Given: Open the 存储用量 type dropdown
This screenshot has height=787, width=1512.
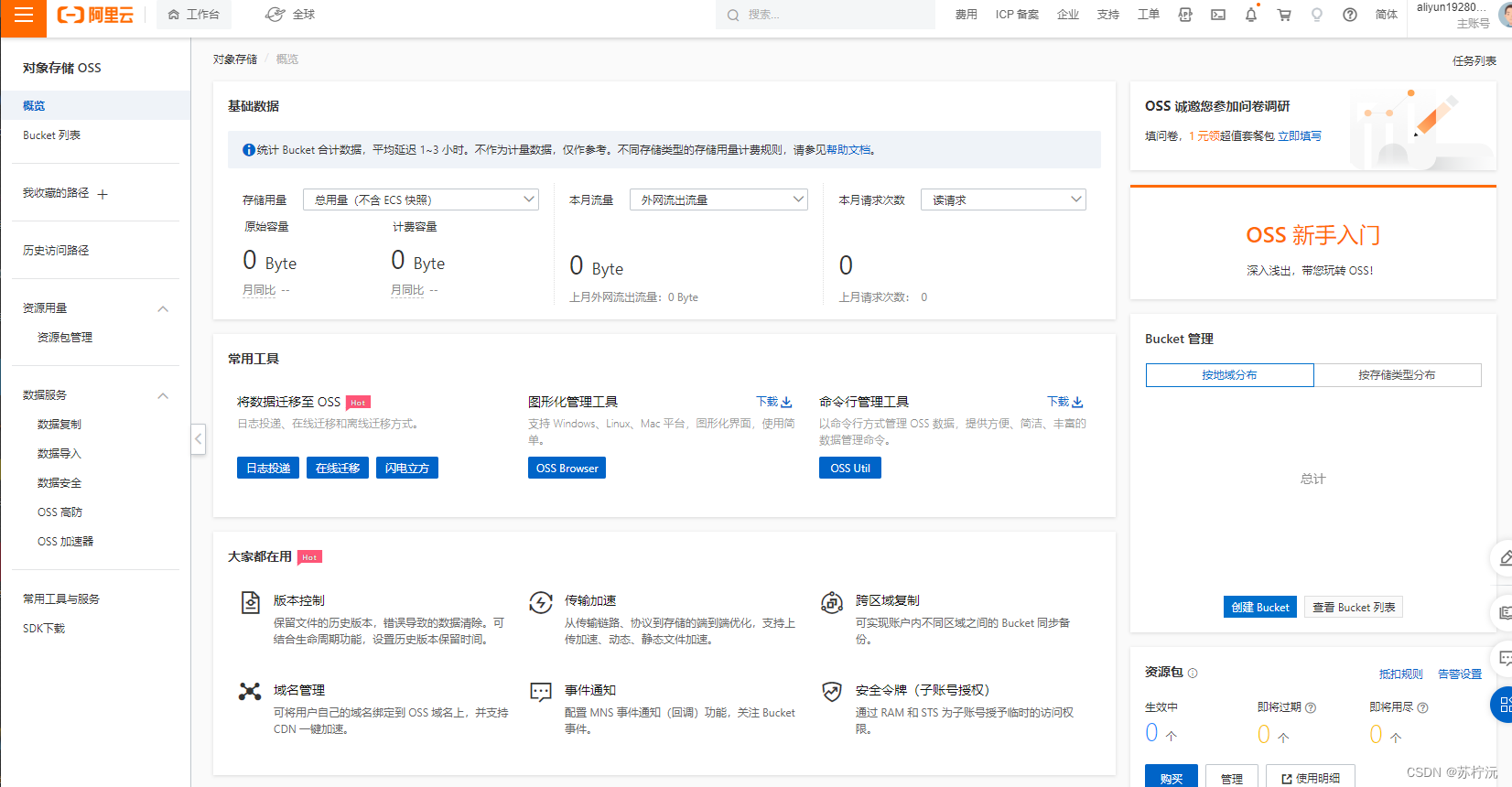Looking at the screenshot, I should point(421,199).
